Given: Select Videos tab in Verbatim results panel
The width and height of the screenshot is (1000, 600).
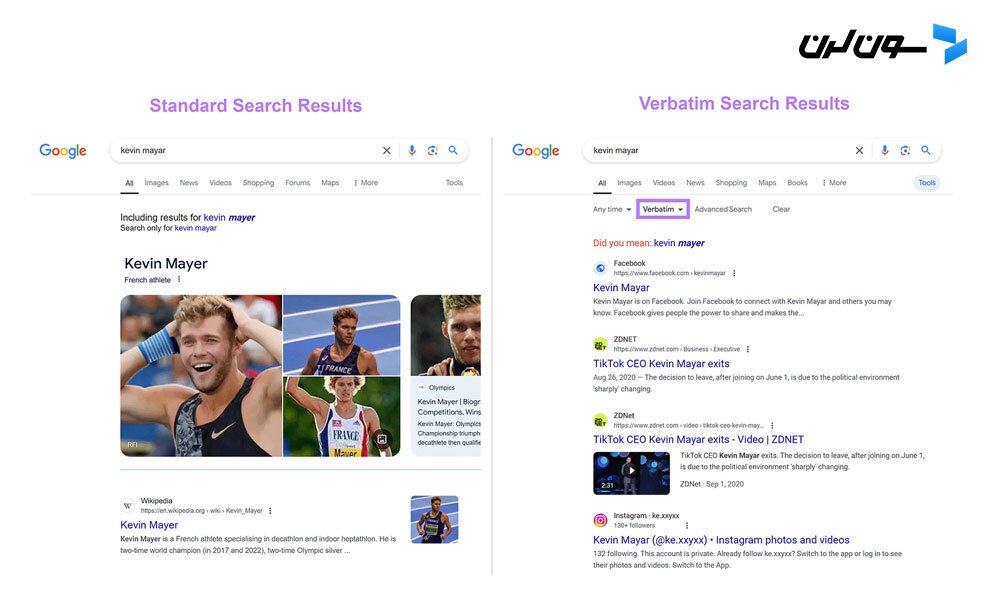Looking at the screenshot, I should click(x=664, y=183).
